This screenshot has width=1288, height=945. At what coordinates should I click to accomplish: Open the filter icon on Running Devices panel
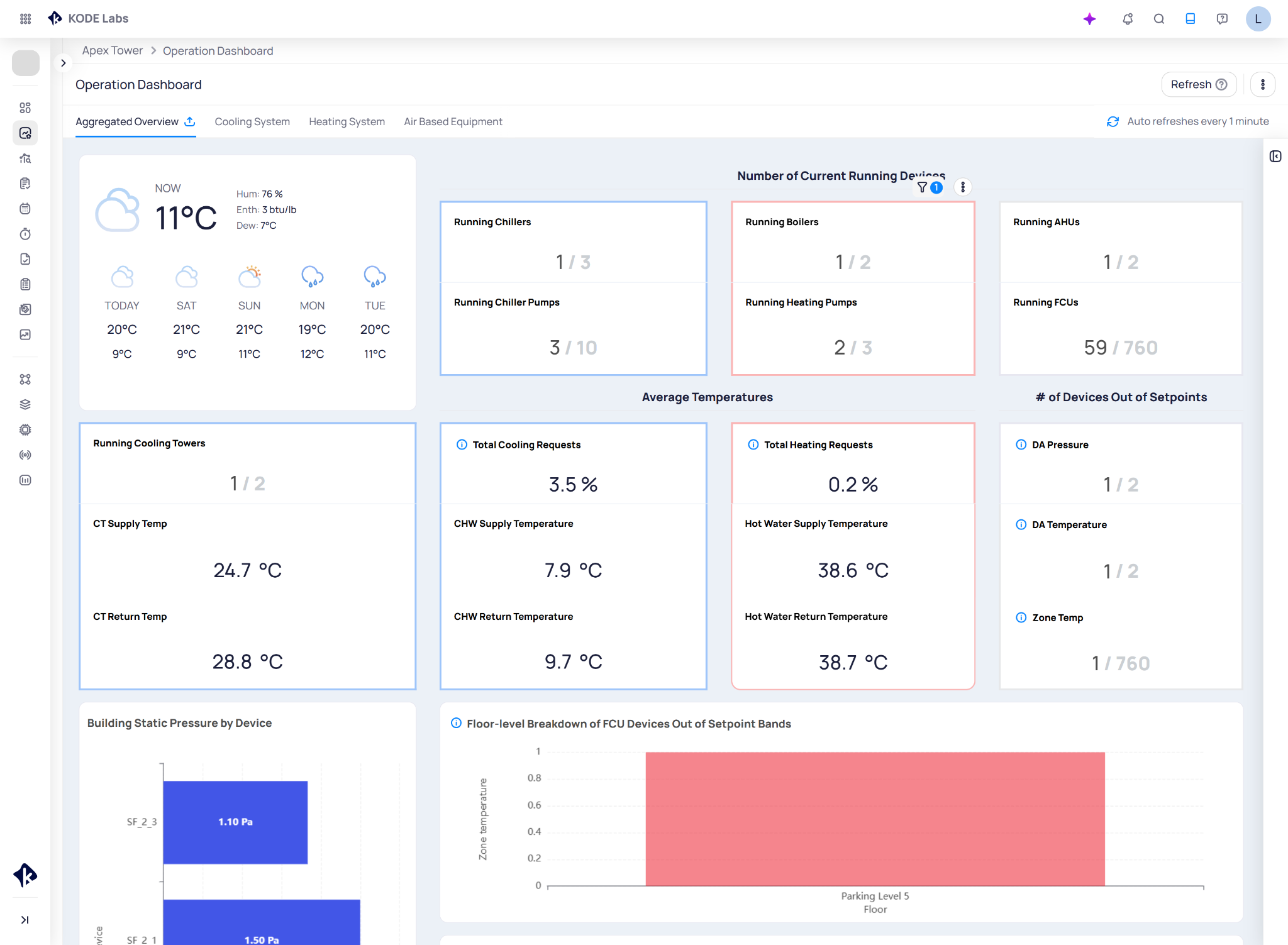pyautogui.click(x=922, y=187)
